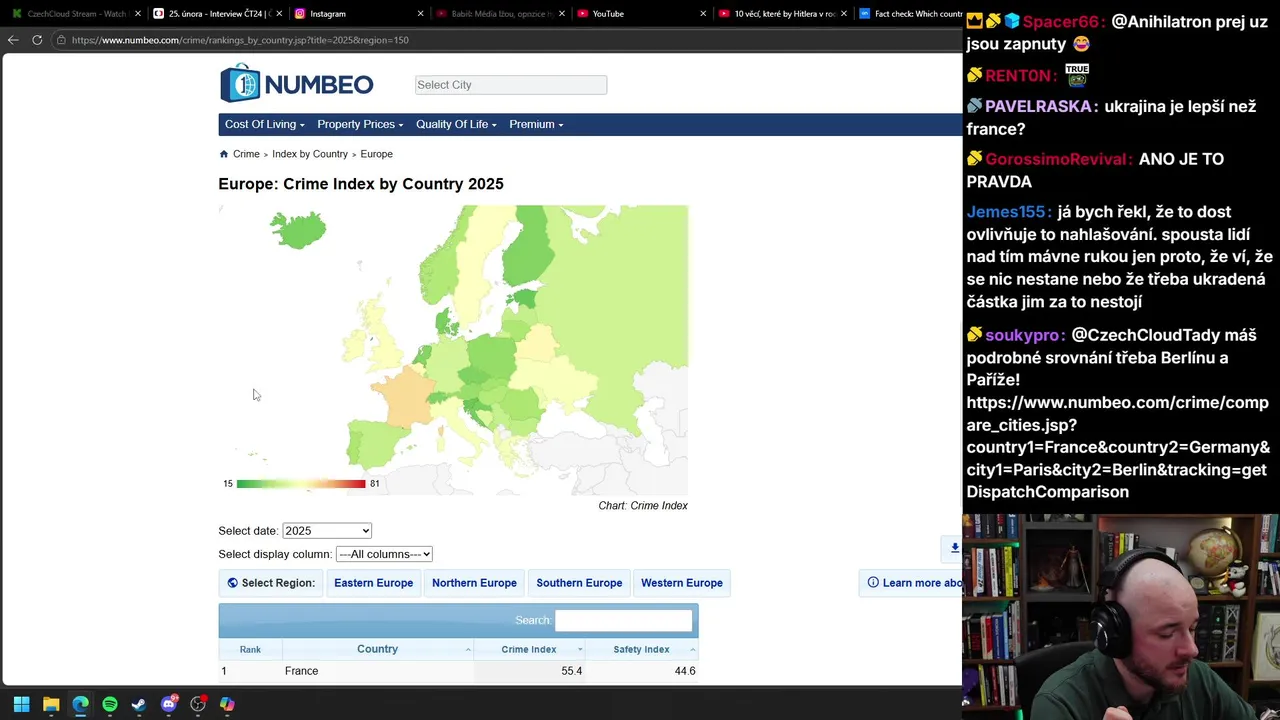Click the streamer webcam overlay
This screenshot has width=1280, height=720.
point(1121,616)
